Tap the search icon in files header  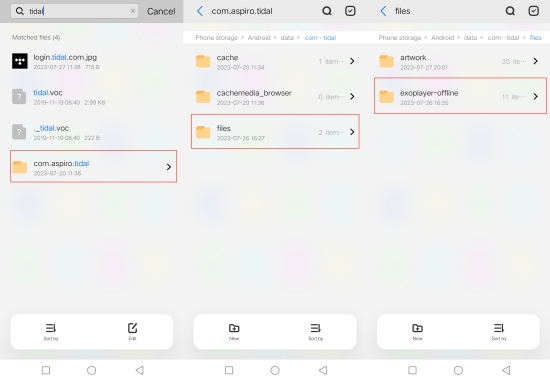[510, 11]
